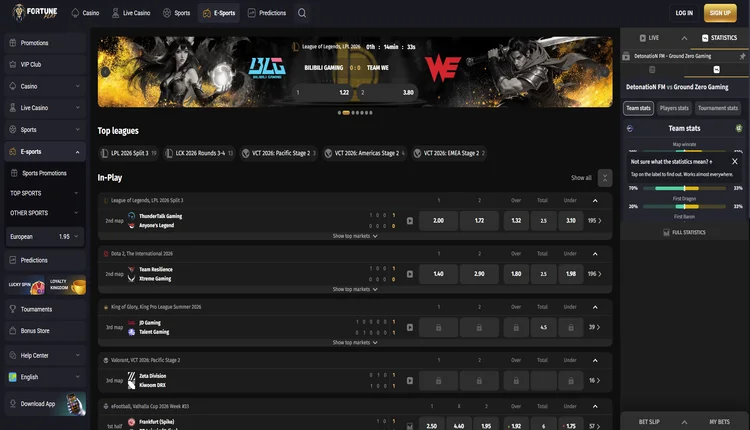
Task: Click the LOG IN button
Action: pyautogui.click(x=684, y=13)
